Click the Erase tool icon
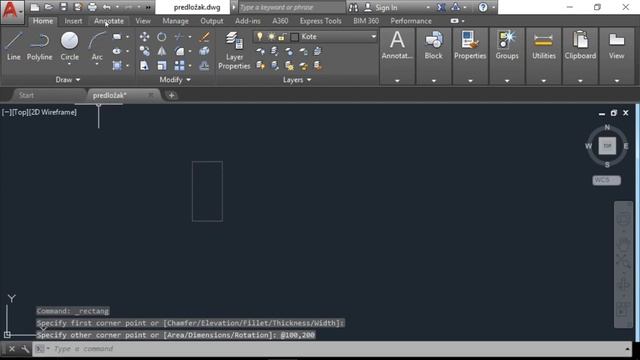The width and height of the screenshot is (640, 360). [204, 37]
